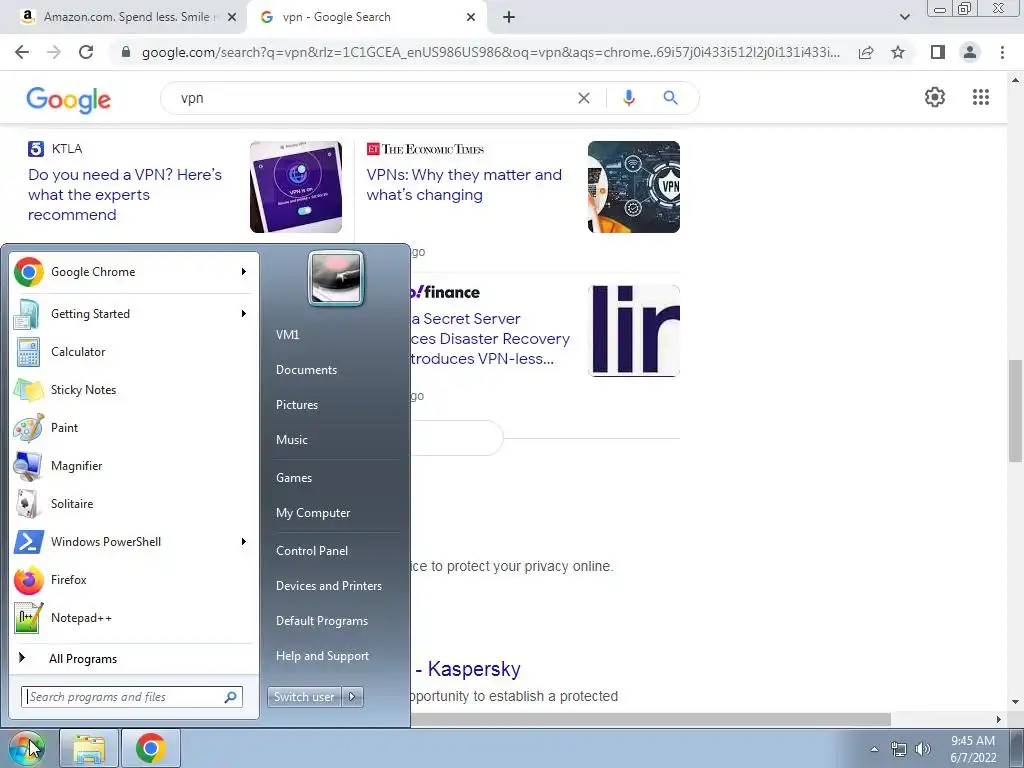Screen dimensions: 1024x768
Task: Click the Google logo
Action: tap(69, 99)
